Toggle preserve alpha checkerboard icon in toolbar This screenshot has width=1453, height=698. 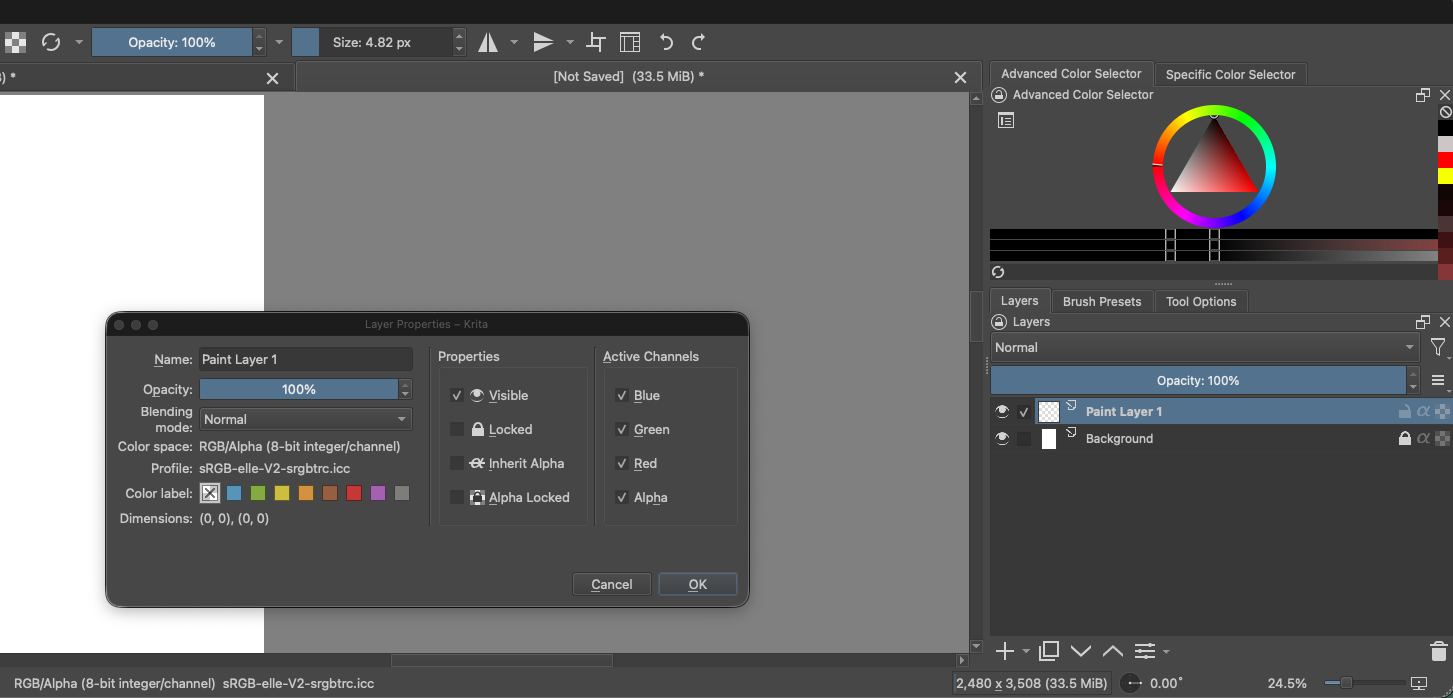[15, 42]
